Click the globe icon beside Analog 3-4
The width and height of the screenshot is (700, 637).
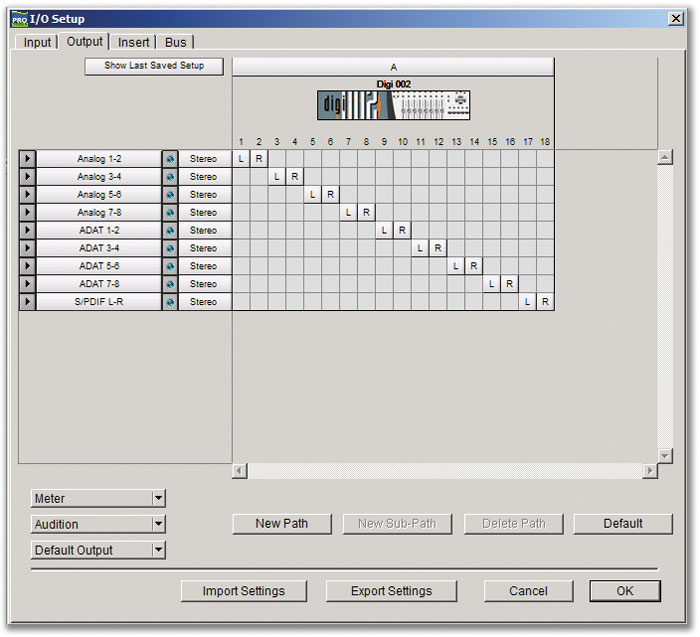(x=170, y=177)
